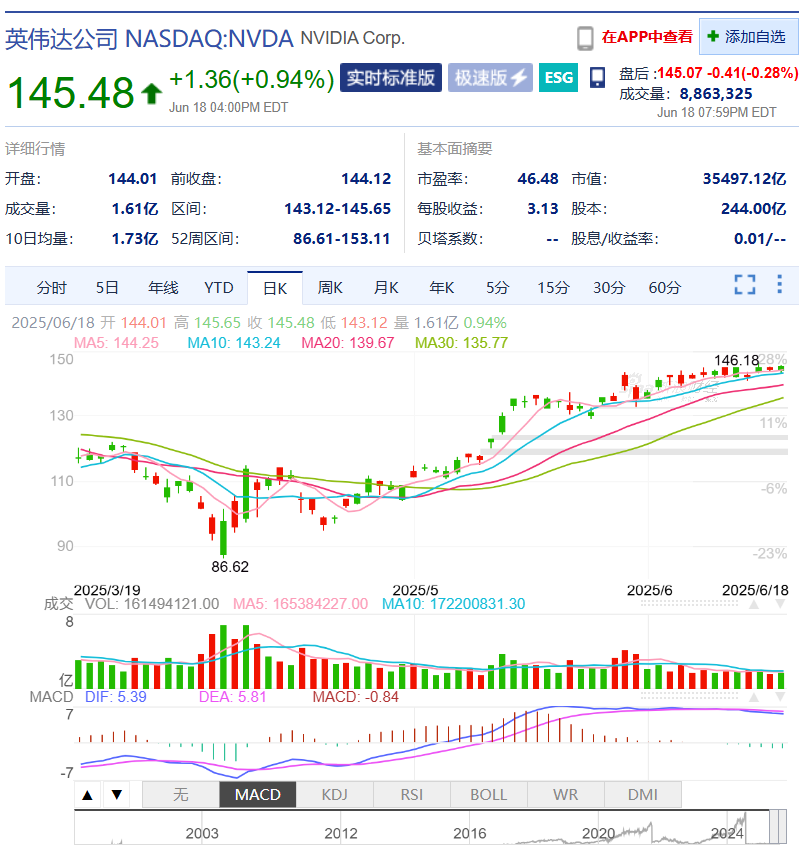Viewport: 812px width, 865px height.
Task: Show the 5分 minute chart
Action: pos(497,287)
